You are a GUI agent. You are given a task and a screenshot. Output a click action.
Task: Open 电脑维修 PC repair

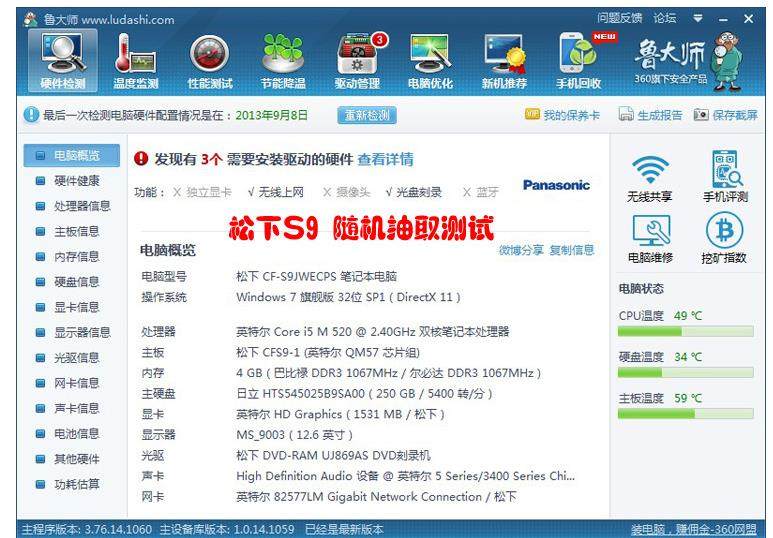(x=651, y=239)
